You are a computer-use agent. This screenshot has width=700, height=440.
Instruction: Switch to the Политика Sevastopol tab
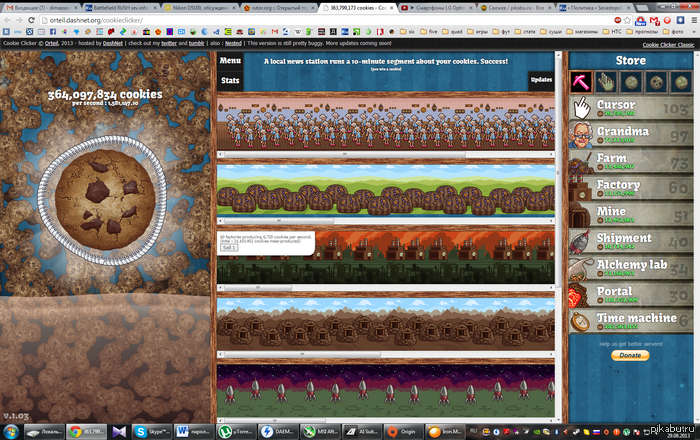click(x=596, y=8)
